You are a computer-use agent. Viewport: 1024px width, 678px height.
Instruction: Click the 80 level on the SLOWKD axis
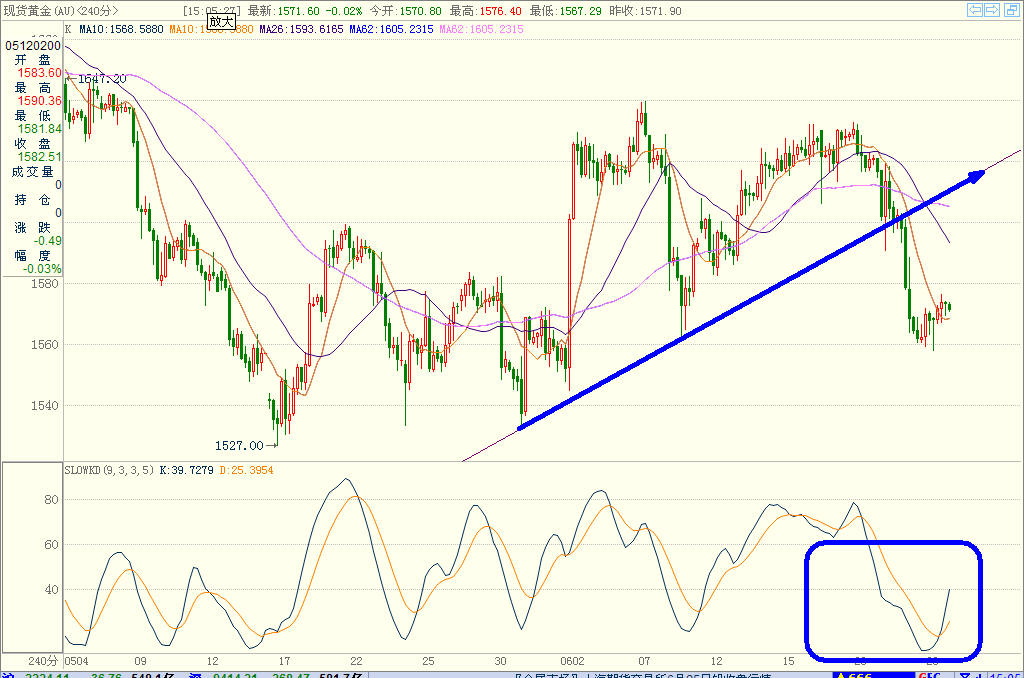click(51, 500)
